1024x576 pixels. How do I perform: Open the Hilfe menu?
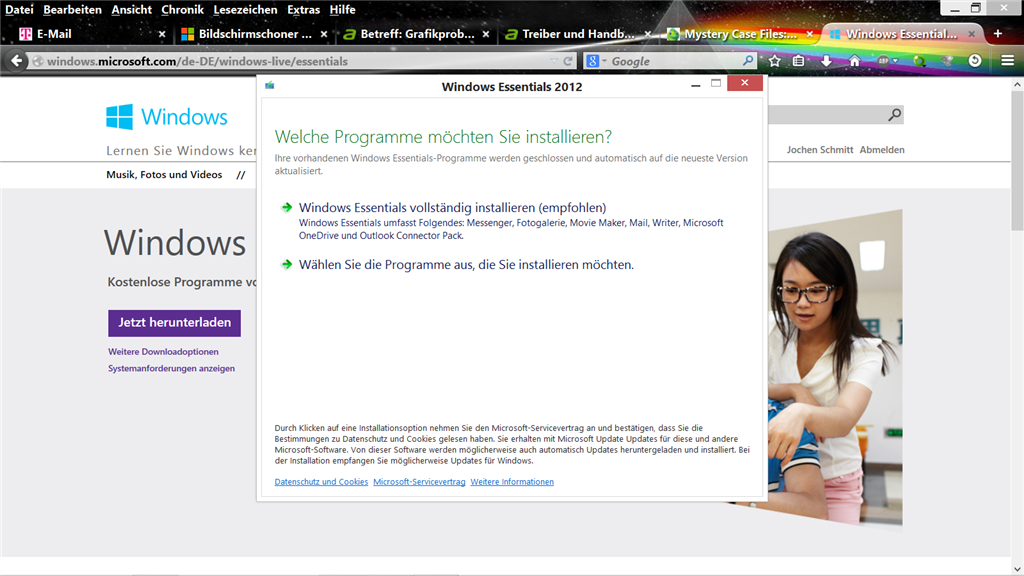[x=342, y=10]
